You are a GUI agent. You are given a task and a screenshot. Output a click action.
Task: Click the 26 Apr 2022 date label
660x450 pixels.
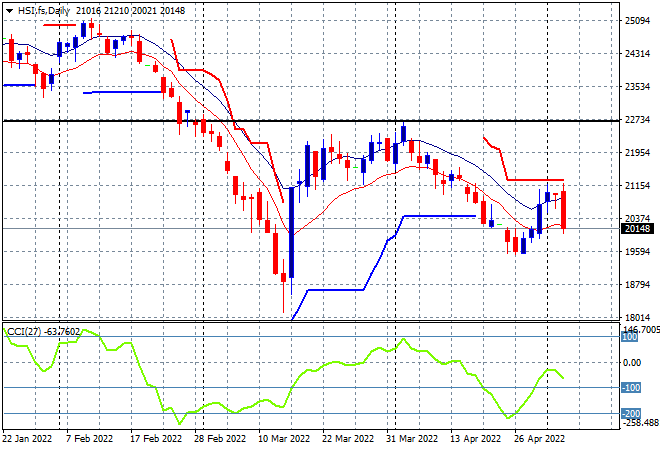click(x=540, y=439)
